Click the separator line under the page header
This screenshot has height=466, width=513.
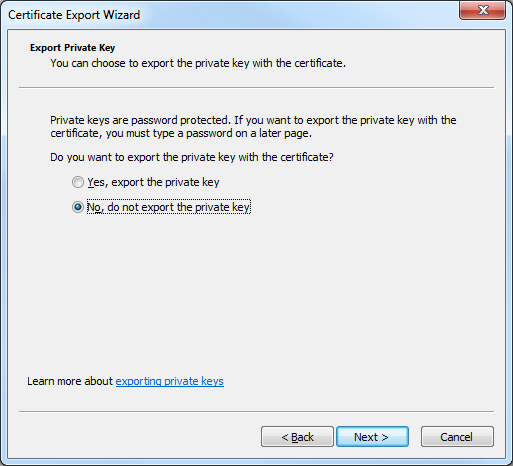coord(257,88)
